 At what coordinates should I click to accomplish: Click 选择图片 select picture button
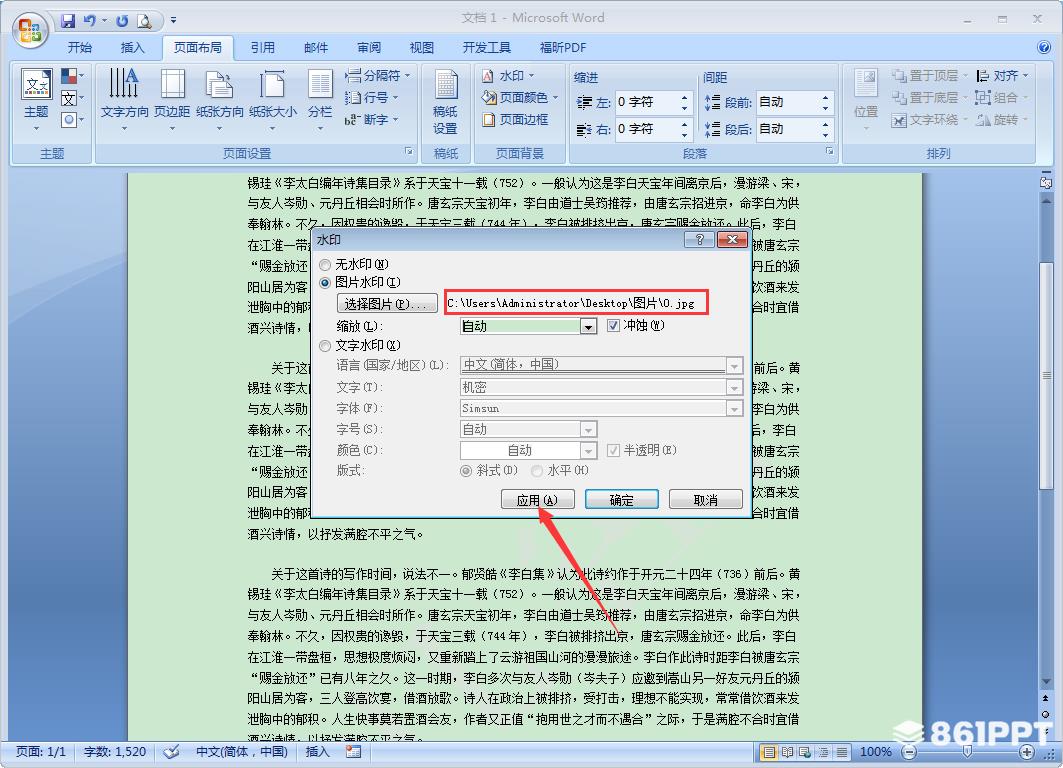(x=387, y=304)
